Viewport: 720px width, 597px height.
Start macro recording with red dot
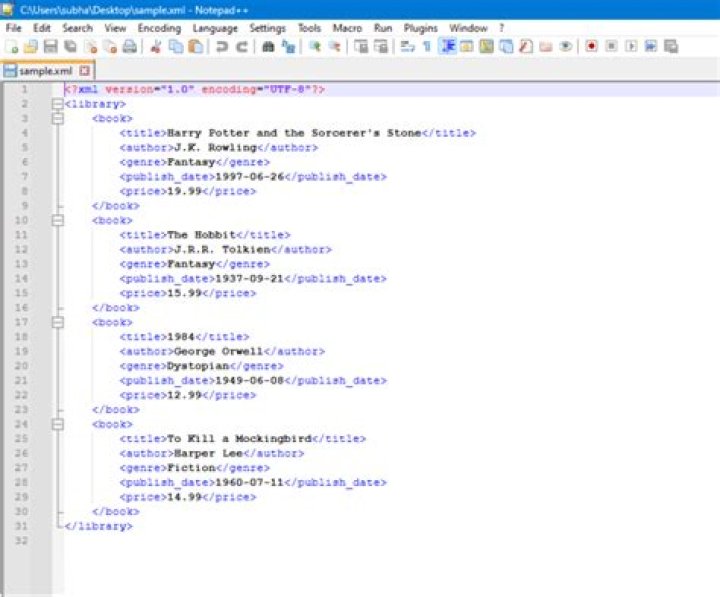(591, 46)
